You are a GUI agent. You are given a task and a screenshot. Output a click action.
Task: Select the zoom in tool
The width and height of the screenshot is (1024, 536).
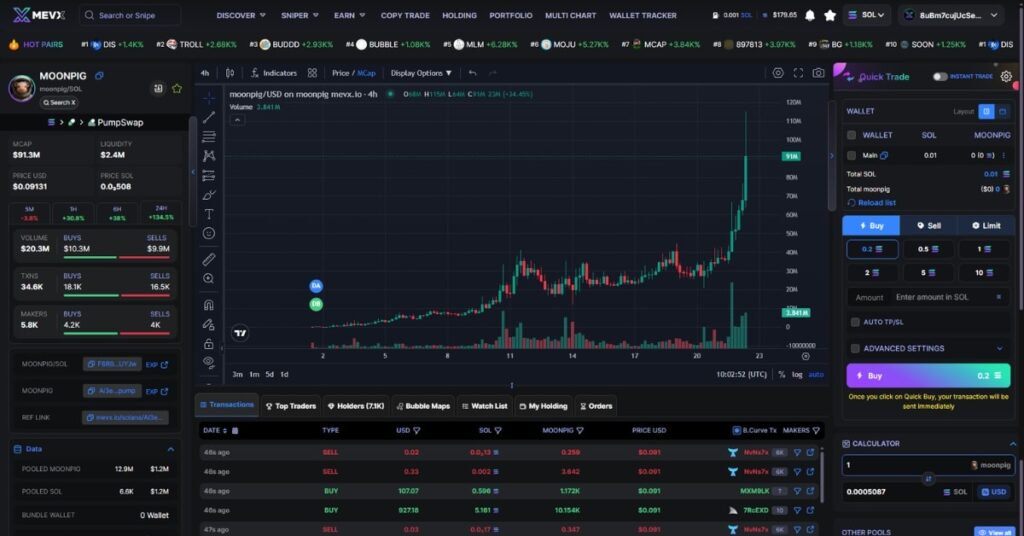pyautogui.click(x=208, y=279)
